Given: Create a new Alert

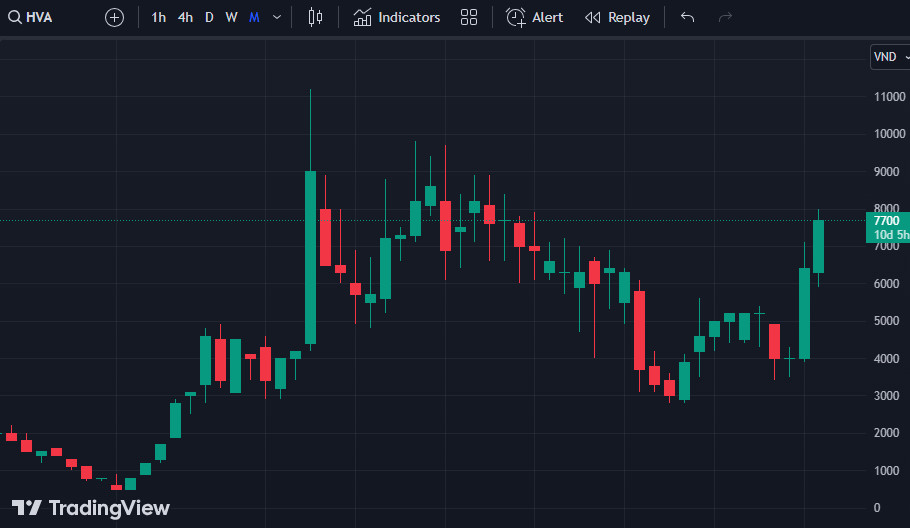Looking at the screenshot, I should pyautogui.click(x=535, y=17).
